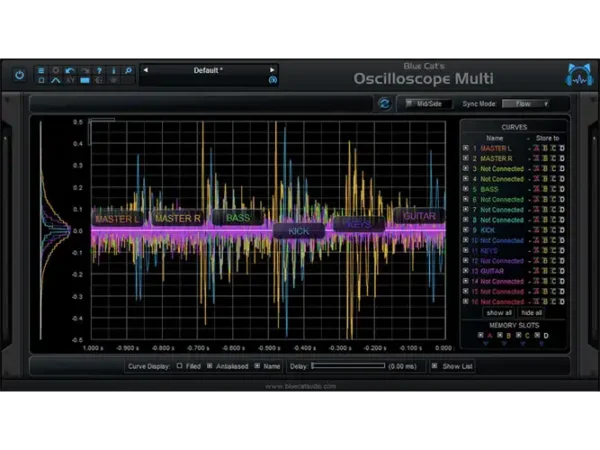Enable Filled curve display checkbox

click(x=179, y=366)
